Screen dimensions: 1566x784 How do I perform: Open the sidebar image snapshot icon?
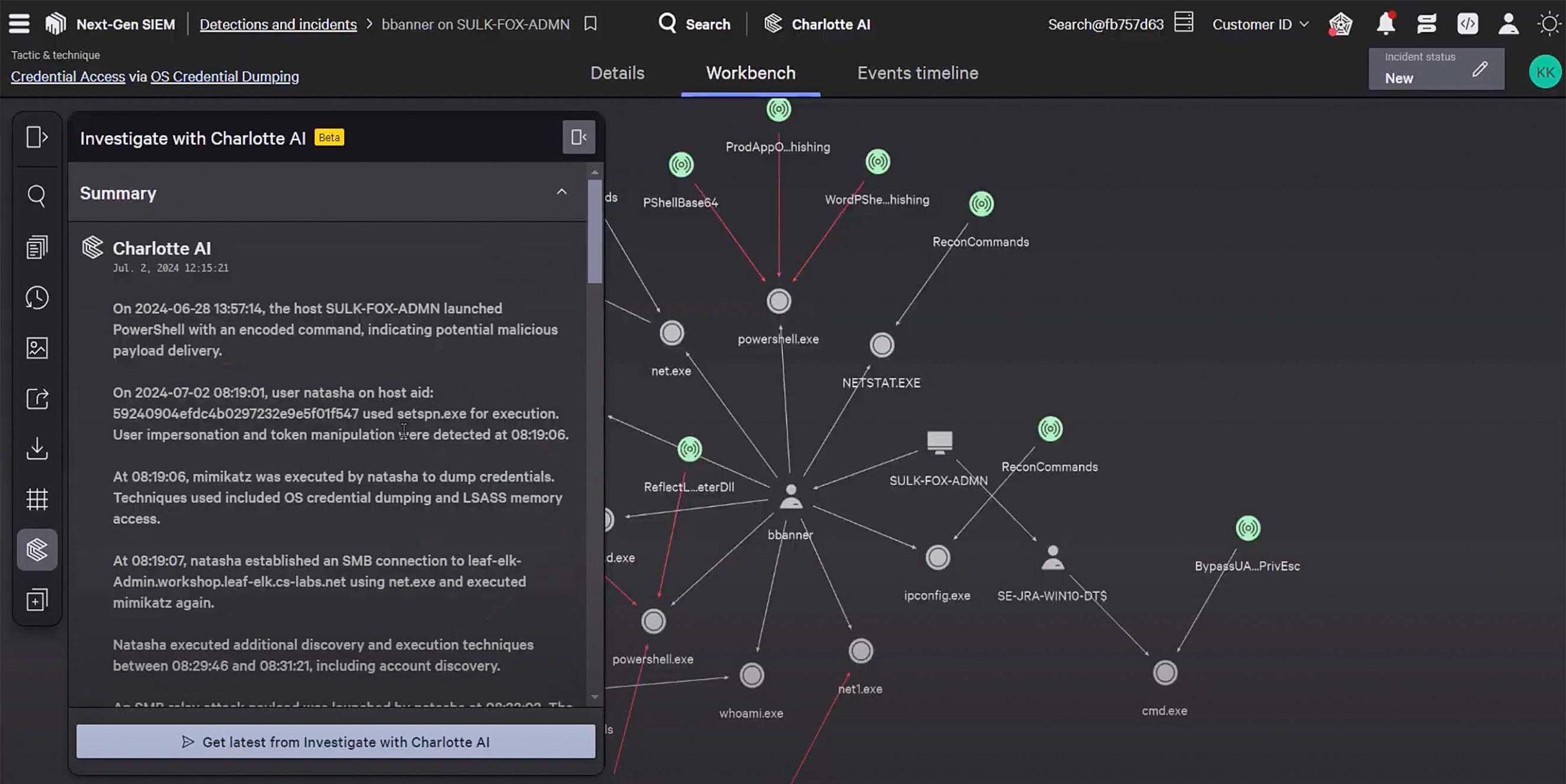click(x=37, y=348)
